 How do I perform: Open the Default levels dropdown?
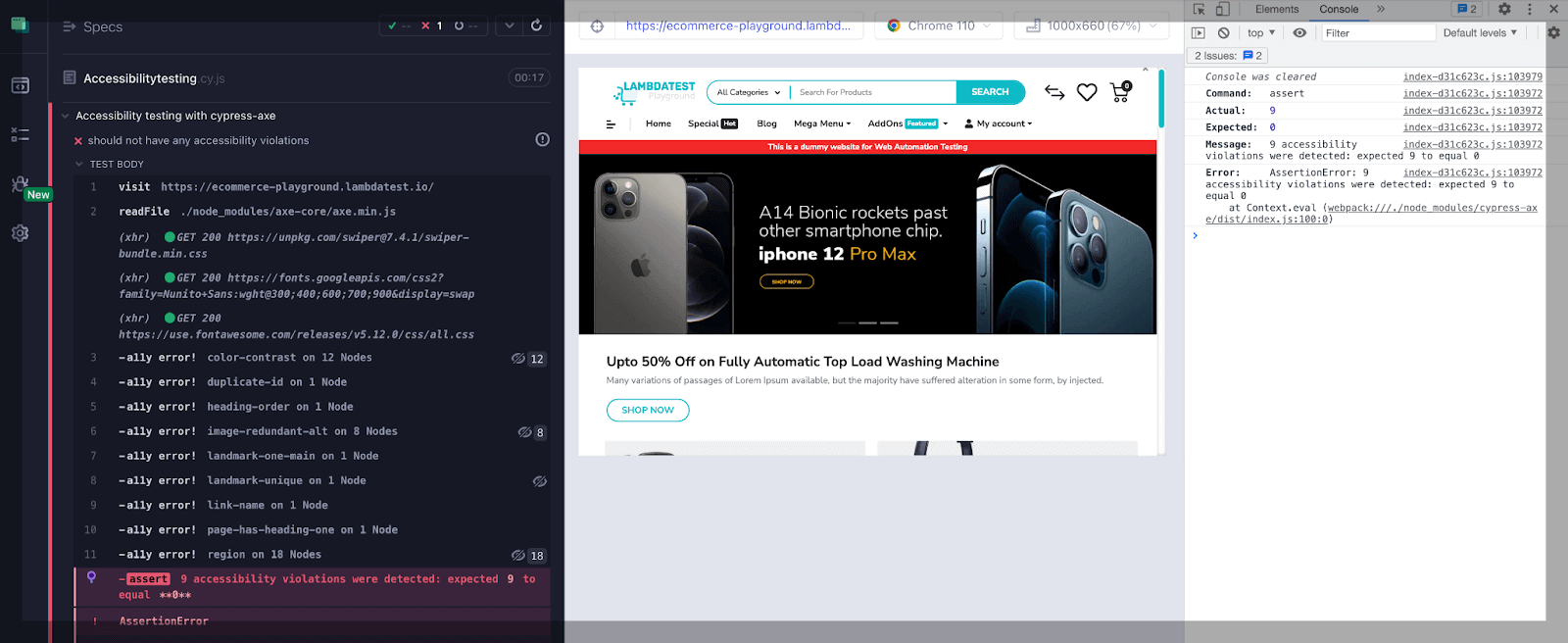pos(1480,33)
